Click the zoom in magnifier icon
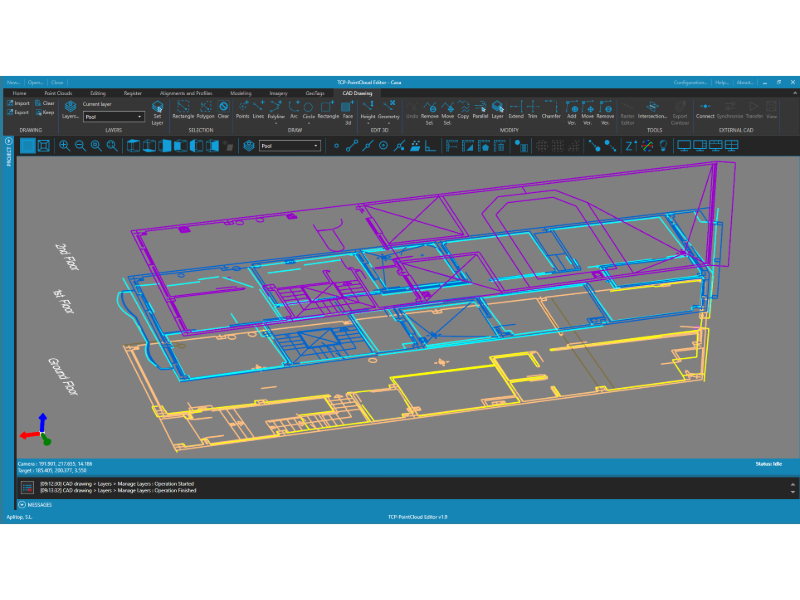Image resolution: width=800 pixels, height=600 pixels. coord(64,146)
